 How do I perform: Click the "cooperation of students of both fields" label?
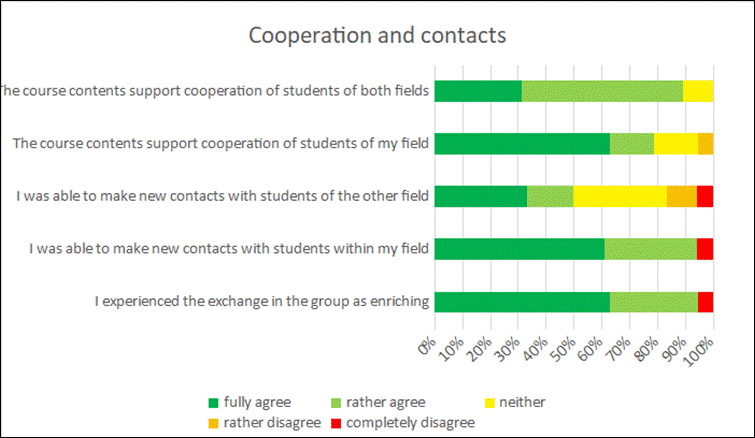[213, 91]
